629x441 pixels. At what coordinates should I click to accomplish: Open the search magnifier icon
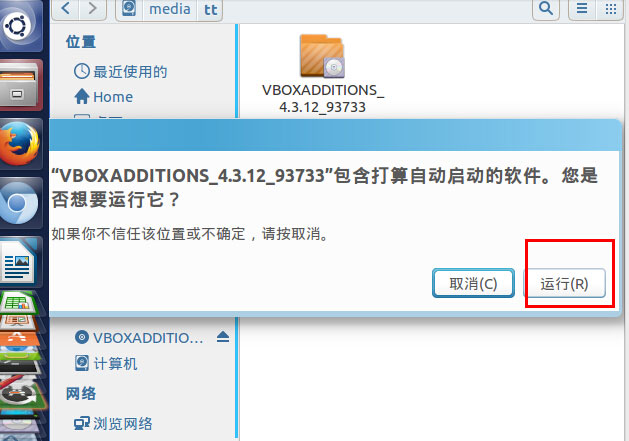pos(546,8)
